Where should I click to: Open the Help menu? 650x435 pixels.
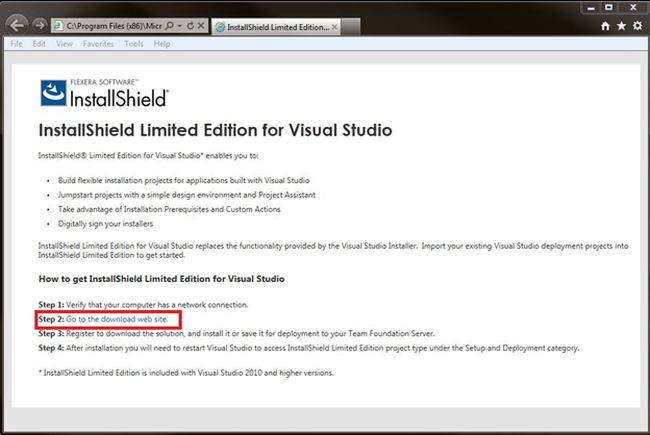tap(162, 44)
